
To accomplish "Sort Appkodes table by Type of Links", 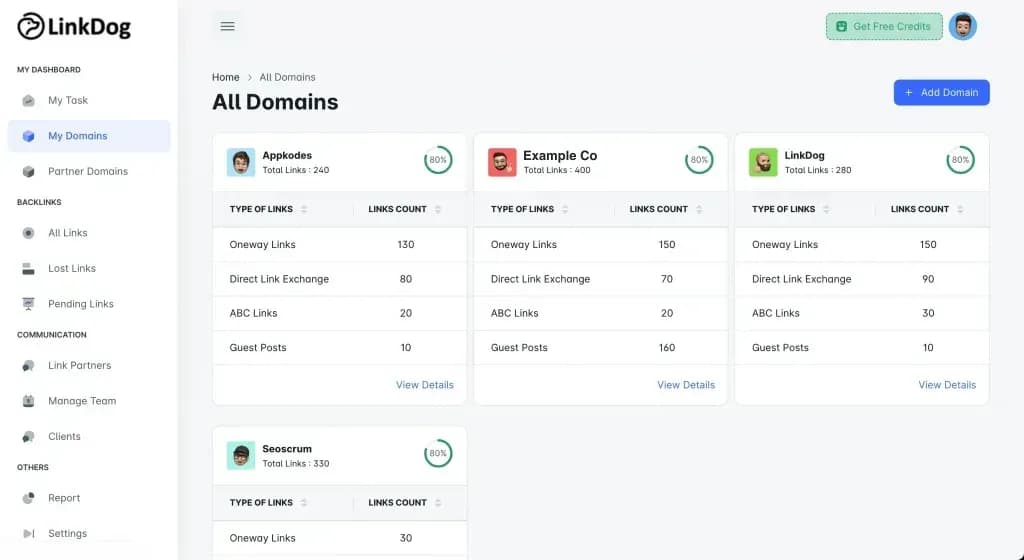I will click(x=304, y=210).
